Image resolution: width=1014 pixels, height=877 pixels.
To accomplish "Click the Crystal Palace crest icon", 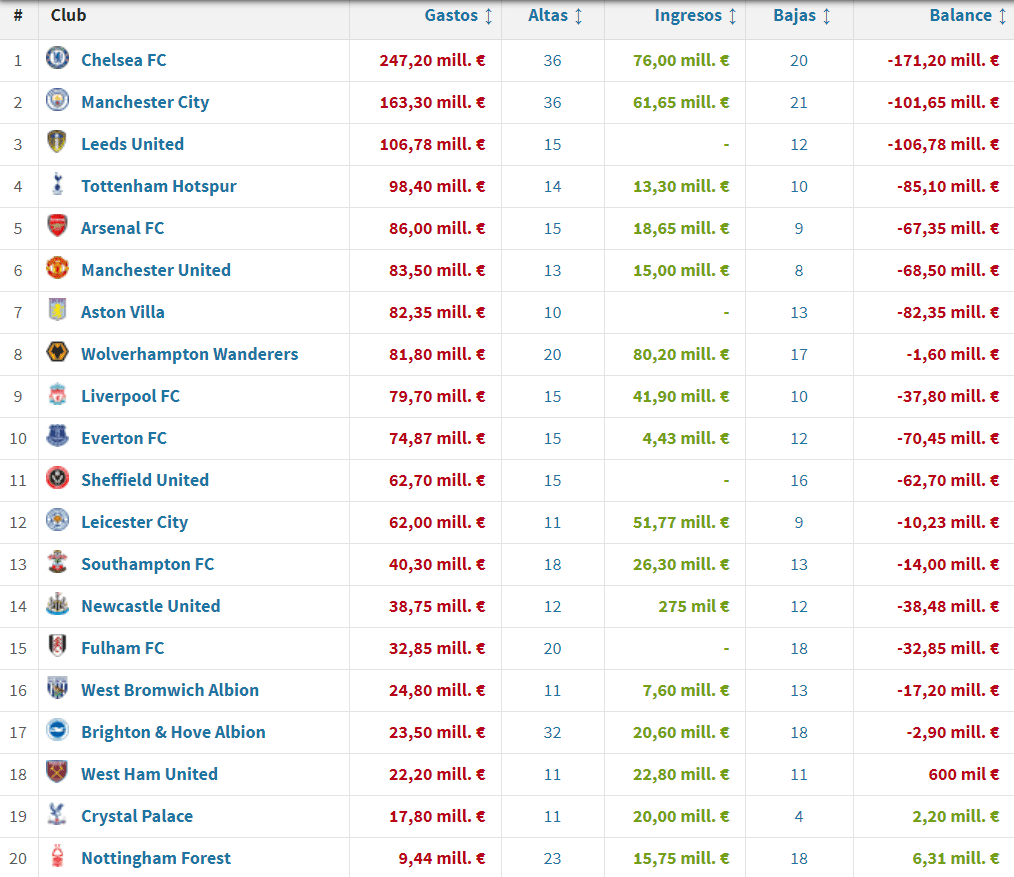I will tap(57, 815).
